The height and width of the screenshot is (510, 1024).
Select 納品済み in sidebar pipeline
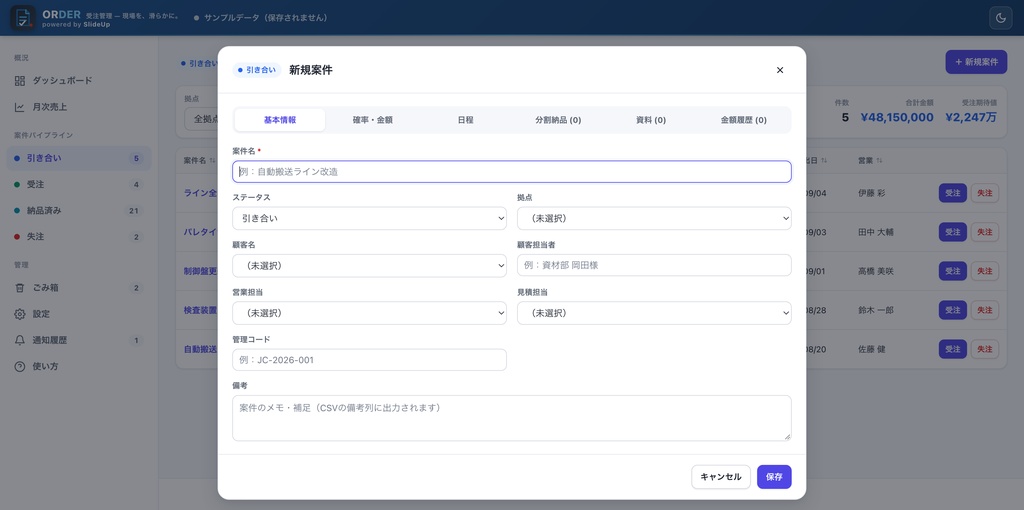click(x=79, y=210)
